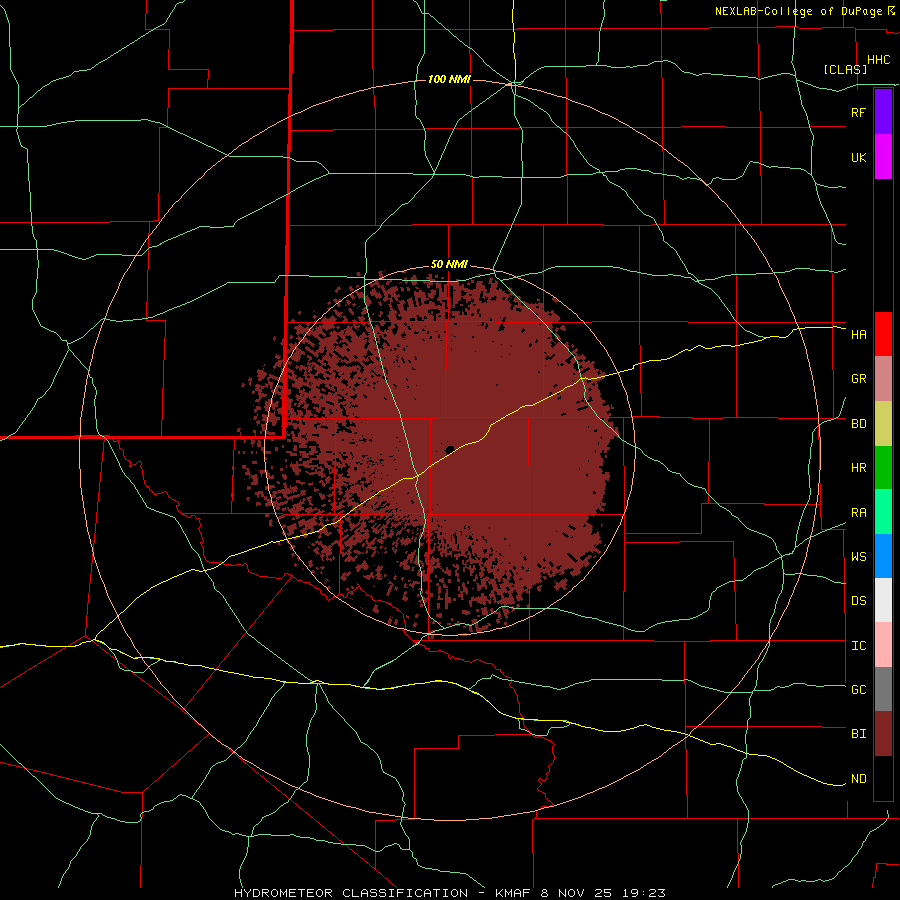Click the 'HA' legend label
The height and width of the screenshot is (900, 900).
coord(858,335)
